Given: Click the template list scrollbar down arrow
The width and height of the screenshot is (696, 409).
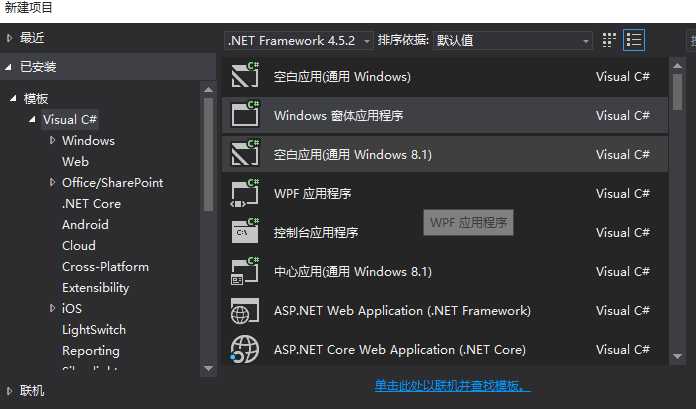Looking at the screenshot, I should [x=677, y=356].
